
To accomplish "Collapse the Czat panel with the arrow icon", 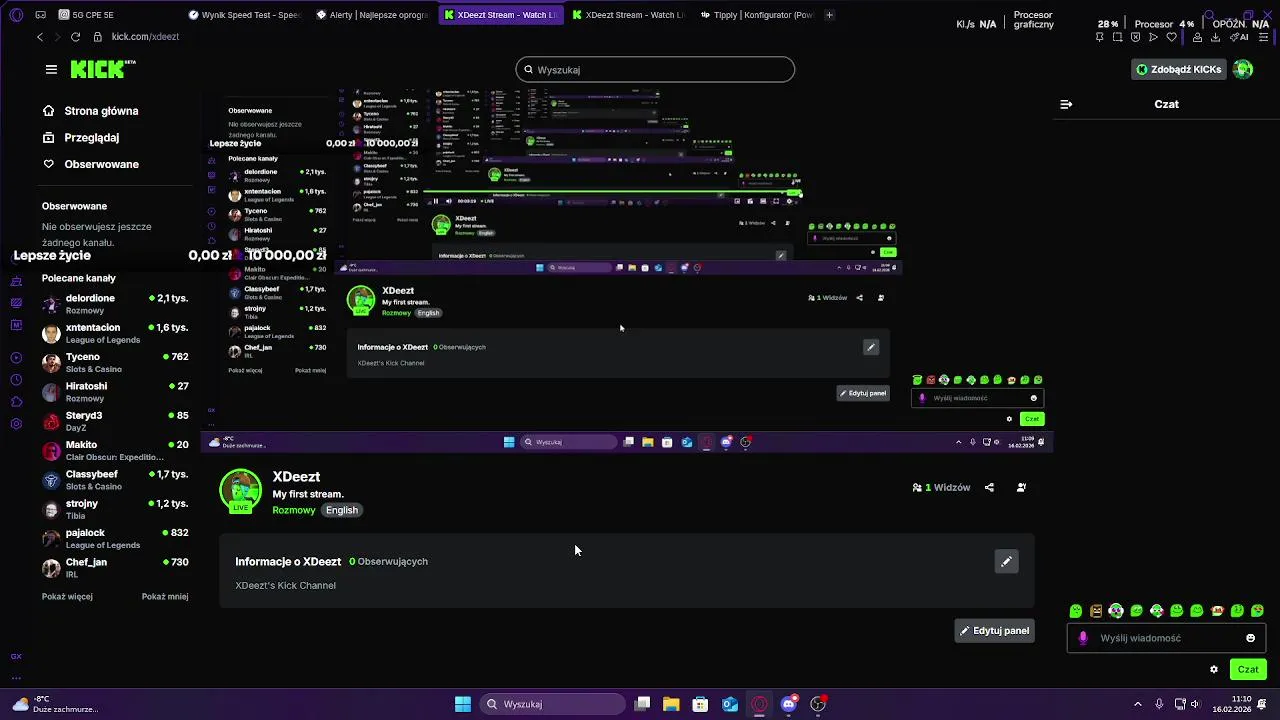I will (x=1066, y=104).
